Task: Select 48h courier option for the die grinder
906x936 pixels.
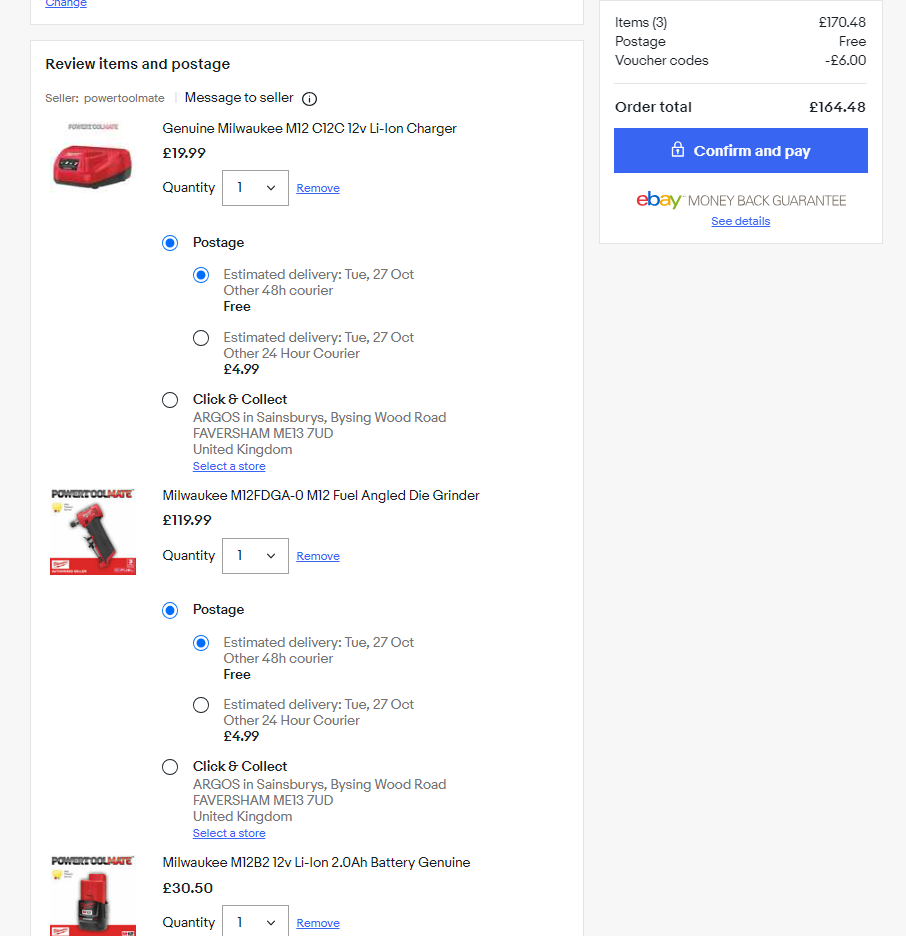Action: coord(201,643)
